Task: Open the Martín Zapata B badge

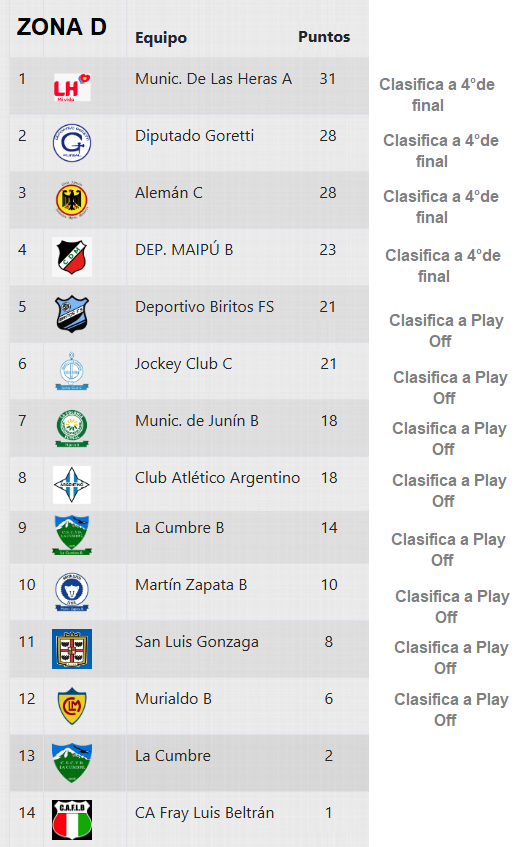Action: pos(72,592)
